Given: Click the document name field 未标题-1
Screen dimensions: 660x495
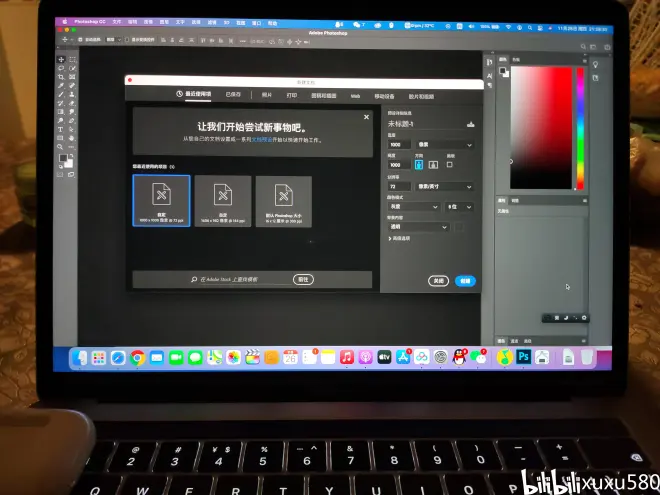Looking at the screenshot, I should point(425,124).
